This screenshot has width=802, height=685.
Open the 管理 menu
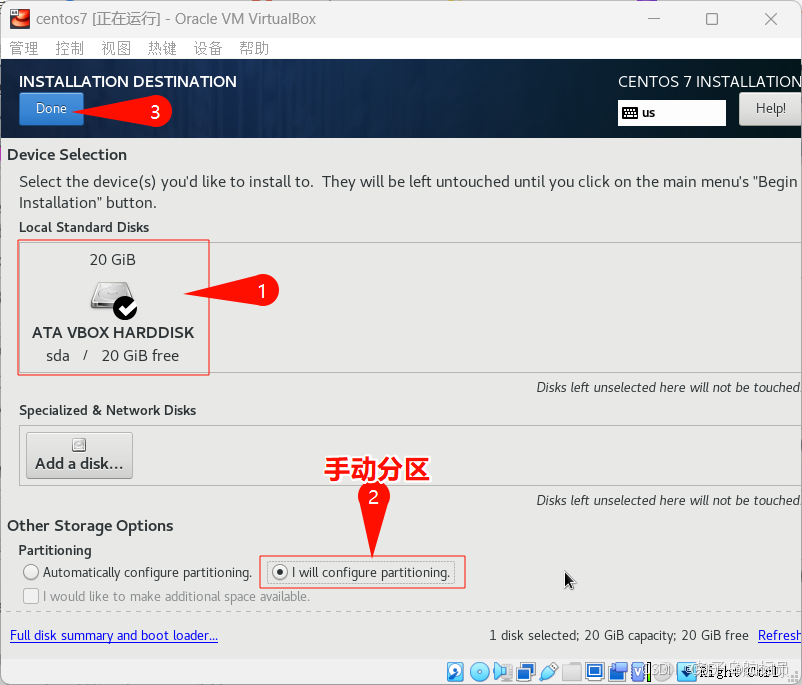(x=24, y=49)
